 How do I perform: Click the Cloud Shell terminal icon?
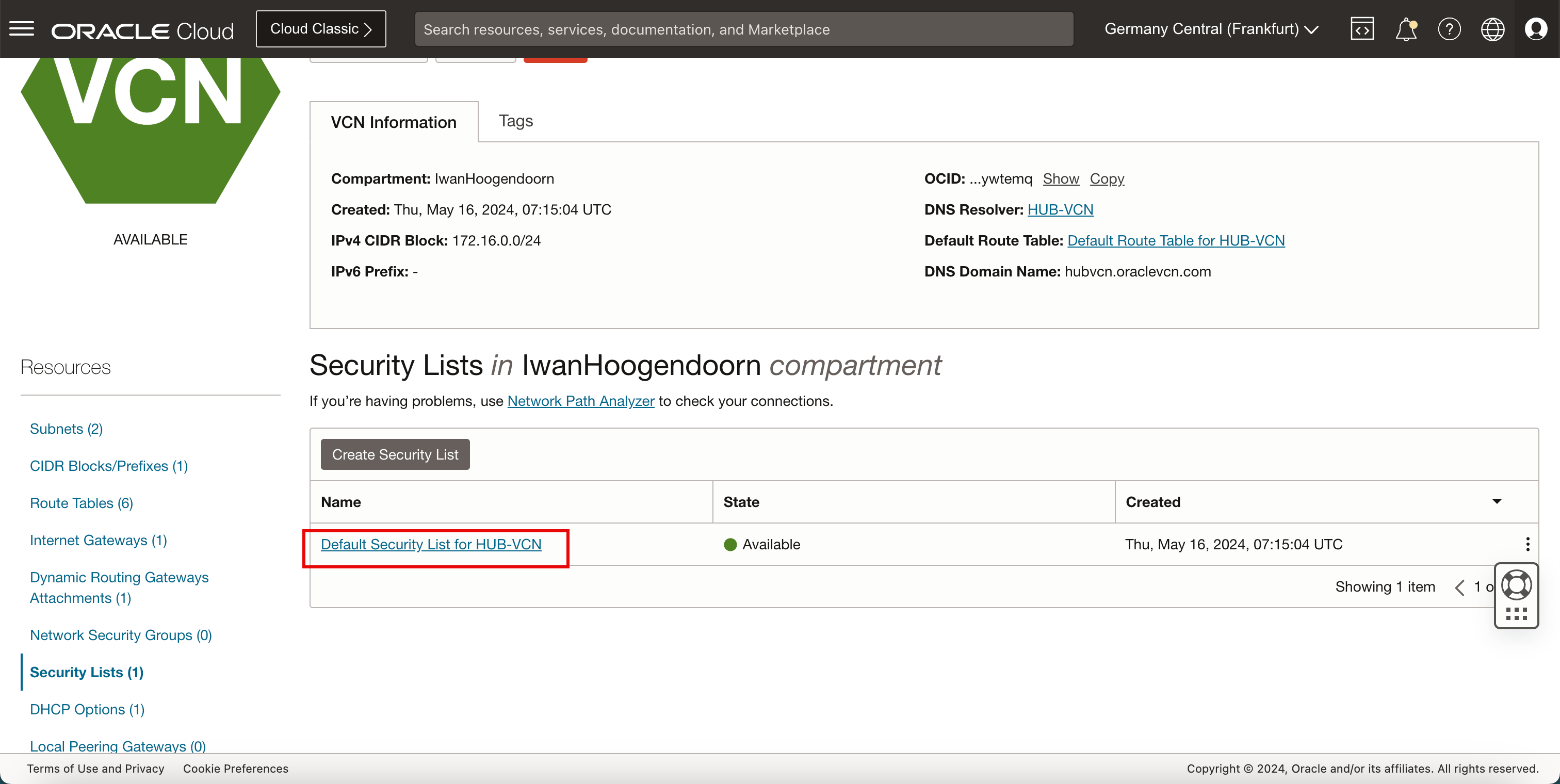pyautogui.click(x=1362, y=28)
